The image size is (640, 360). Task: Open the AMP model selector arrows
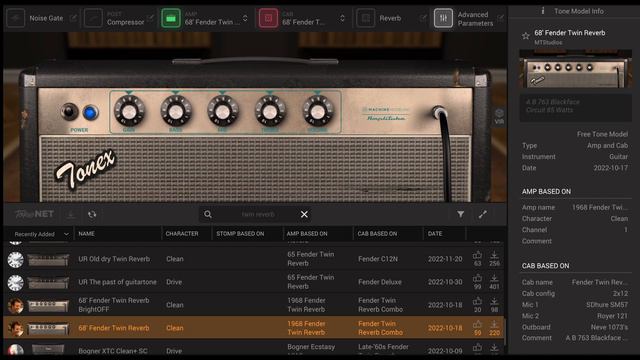click(245, 18)
